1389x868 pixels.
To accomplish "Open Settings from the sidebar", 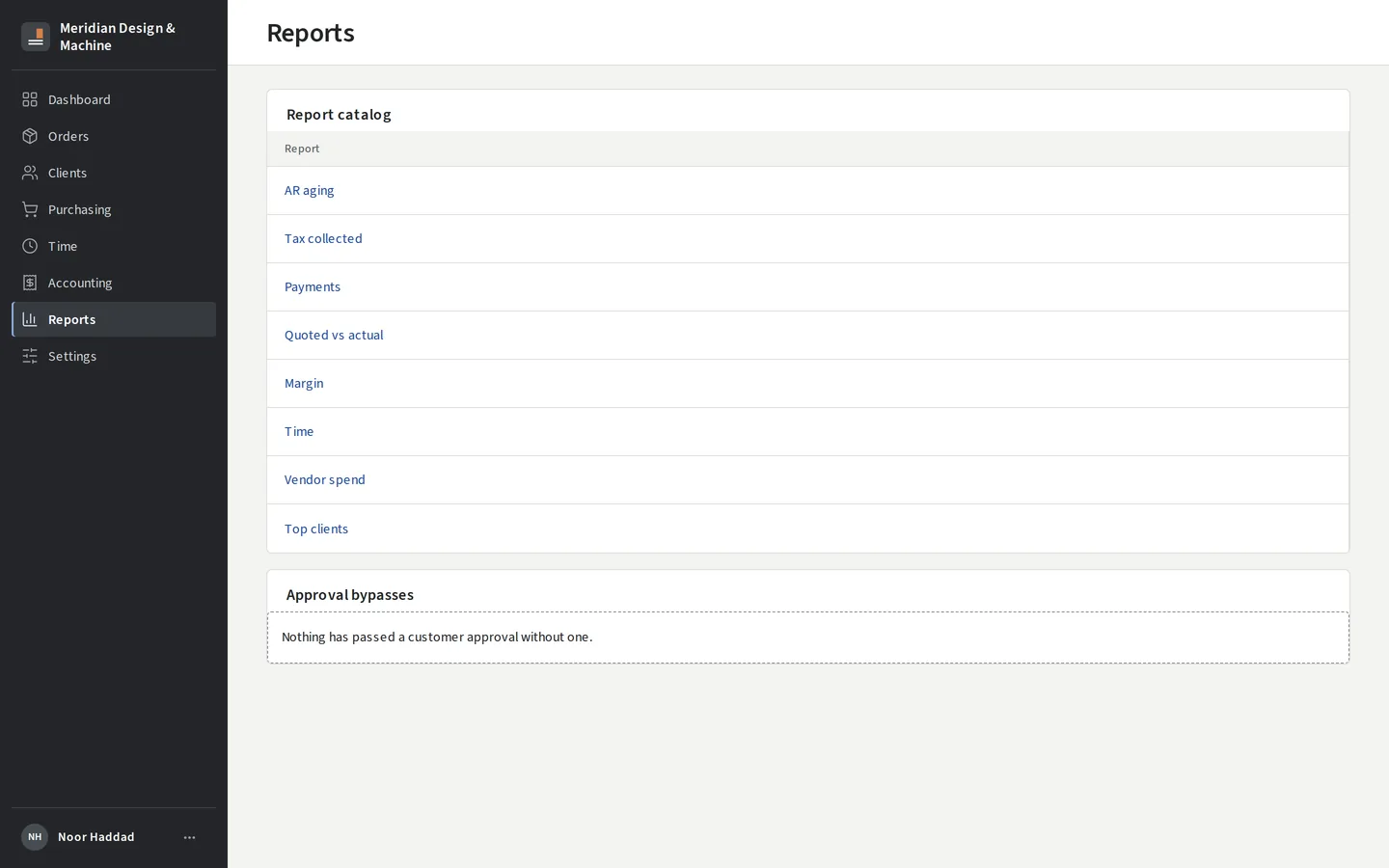I will [x=114, y=356].
